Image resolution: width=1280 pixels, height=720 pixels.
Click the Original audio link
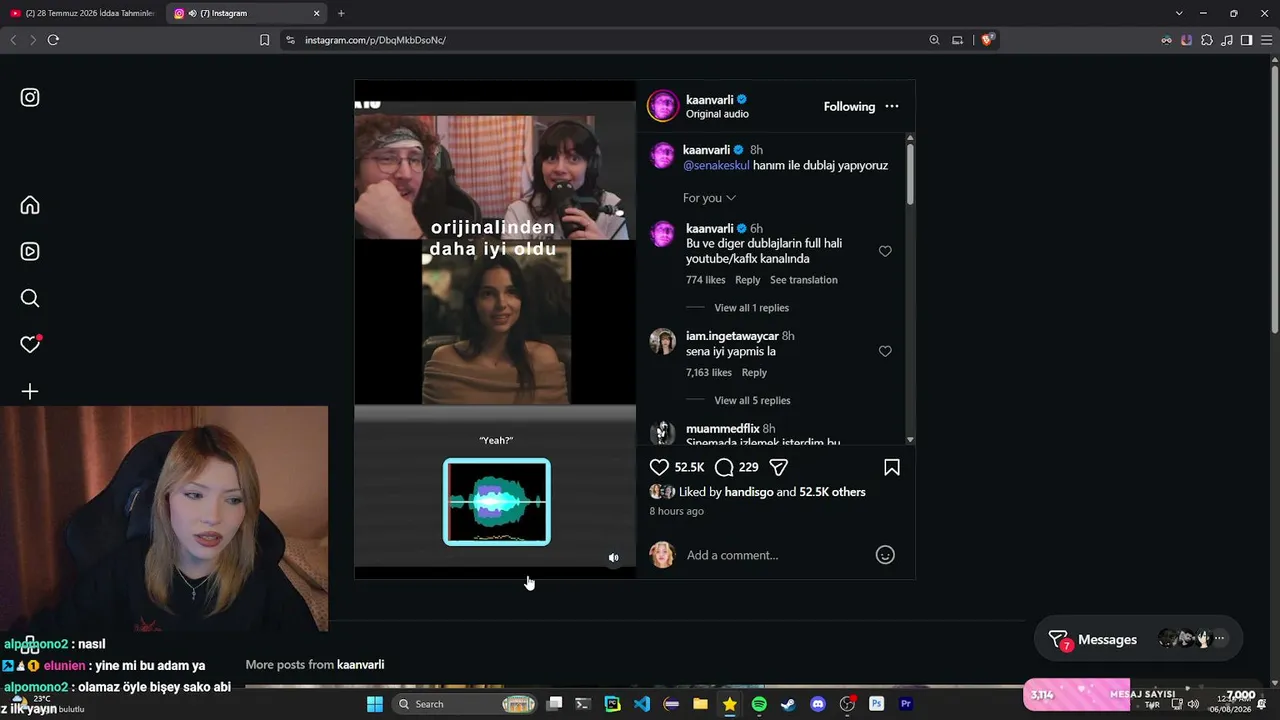(717, 114)
